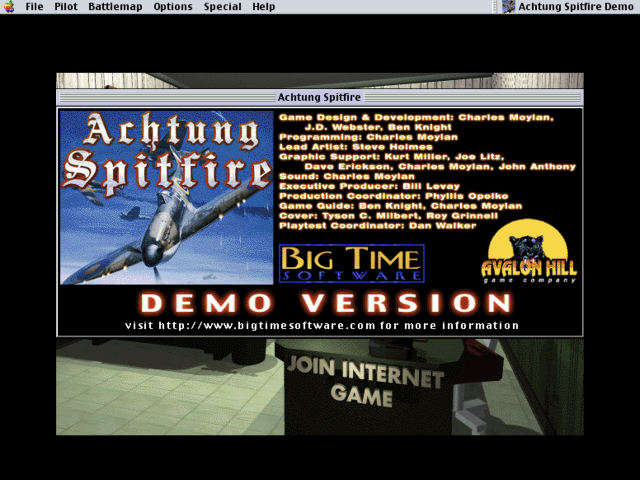Open the Apple menu

click(x=9, y=7)
